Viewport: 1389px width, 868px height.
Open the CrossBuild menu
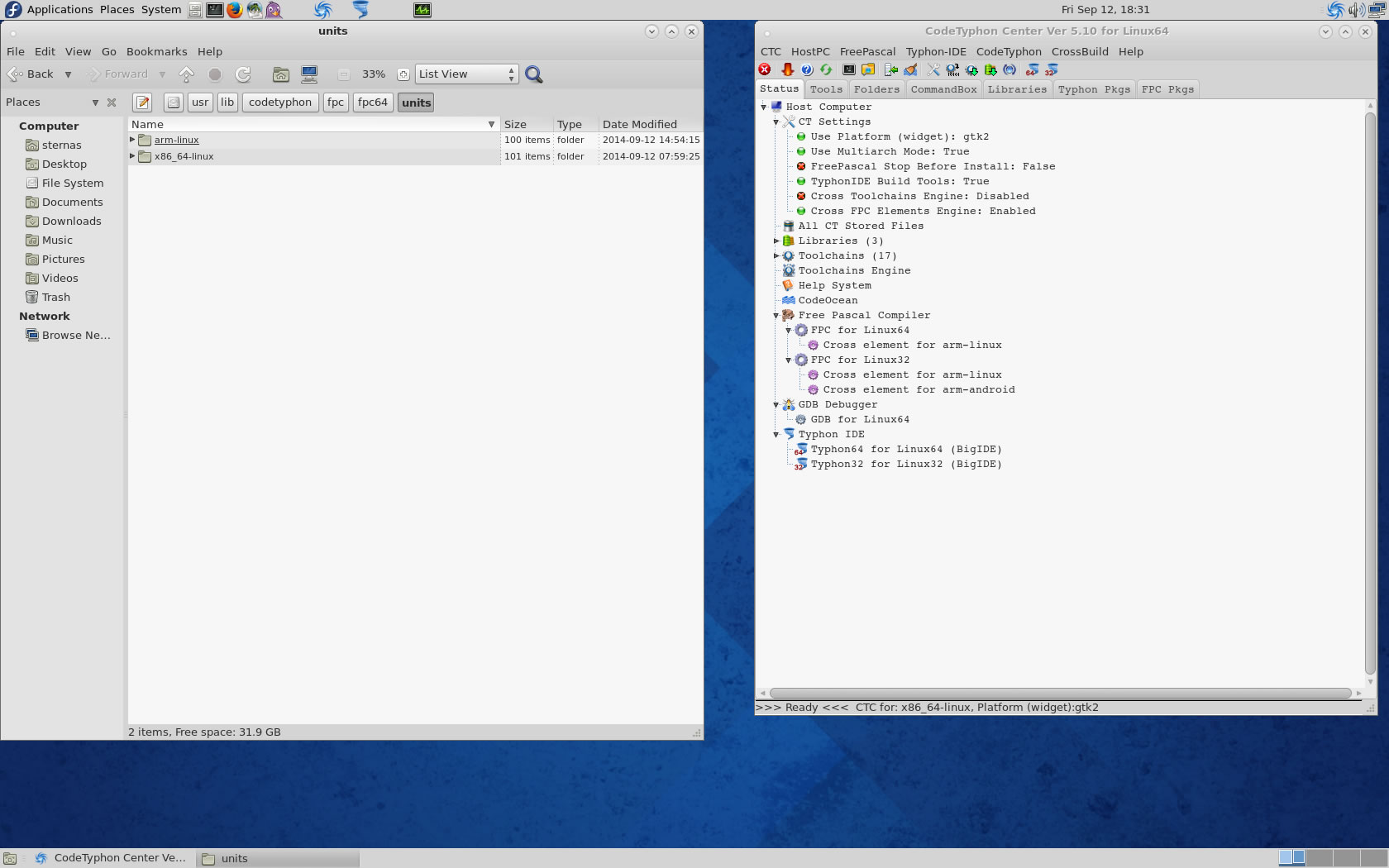coord(1080,51)
